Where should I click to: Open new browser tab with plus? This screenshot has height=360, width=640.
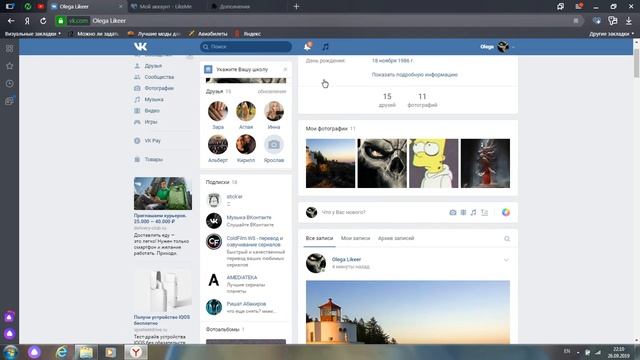click(x=296, y=7)
